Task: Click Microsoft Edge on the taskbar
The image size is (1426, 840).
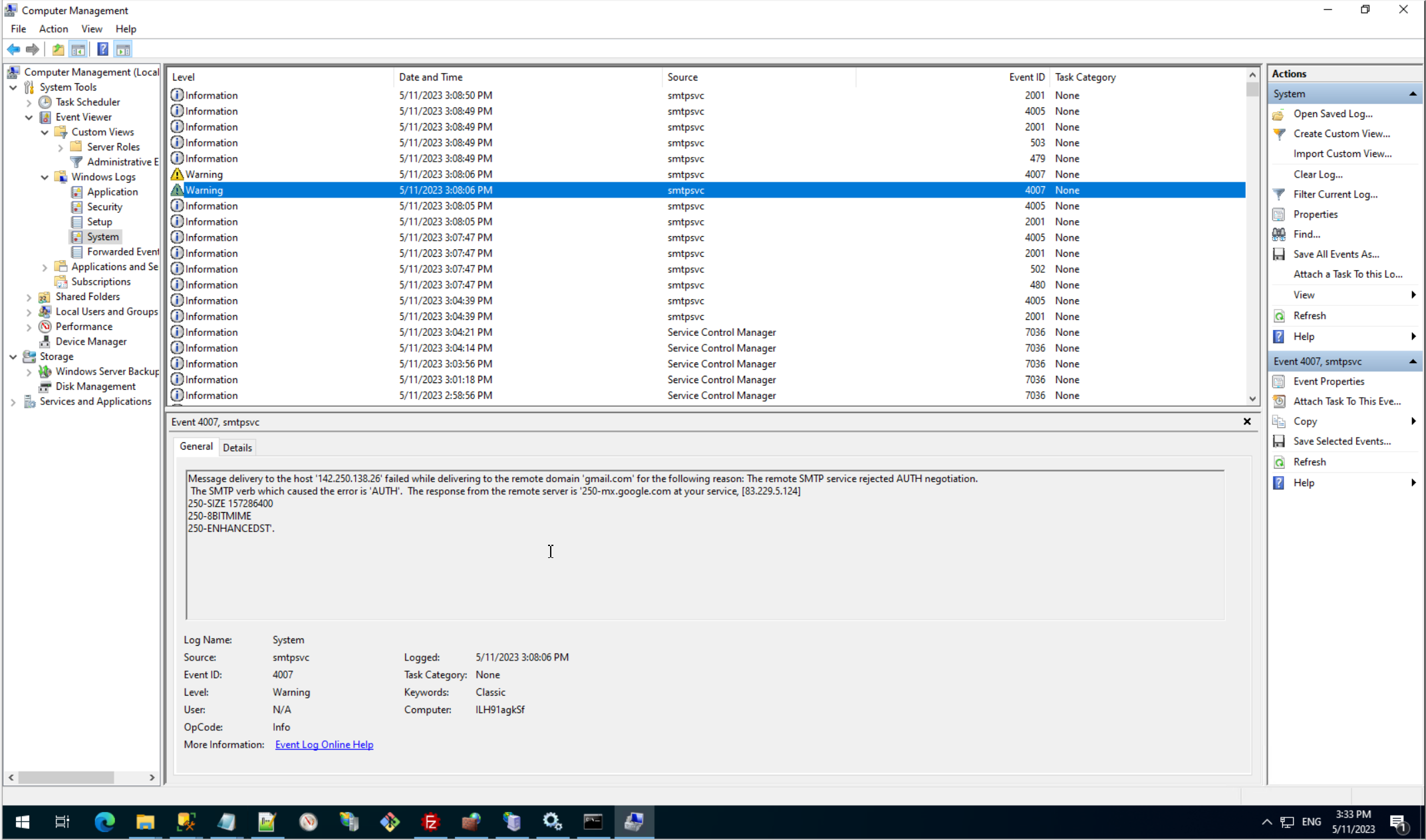Action: click(104, 822)
